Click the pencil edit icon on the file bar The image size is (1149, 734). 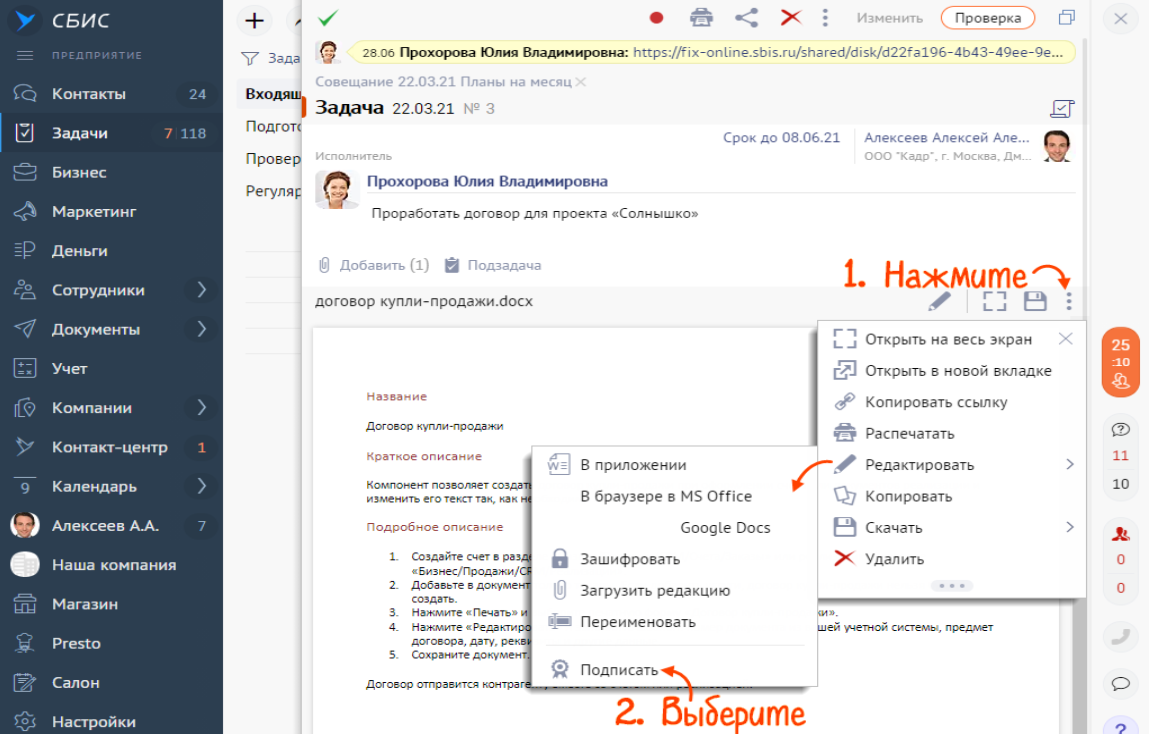tap(939, 301)
